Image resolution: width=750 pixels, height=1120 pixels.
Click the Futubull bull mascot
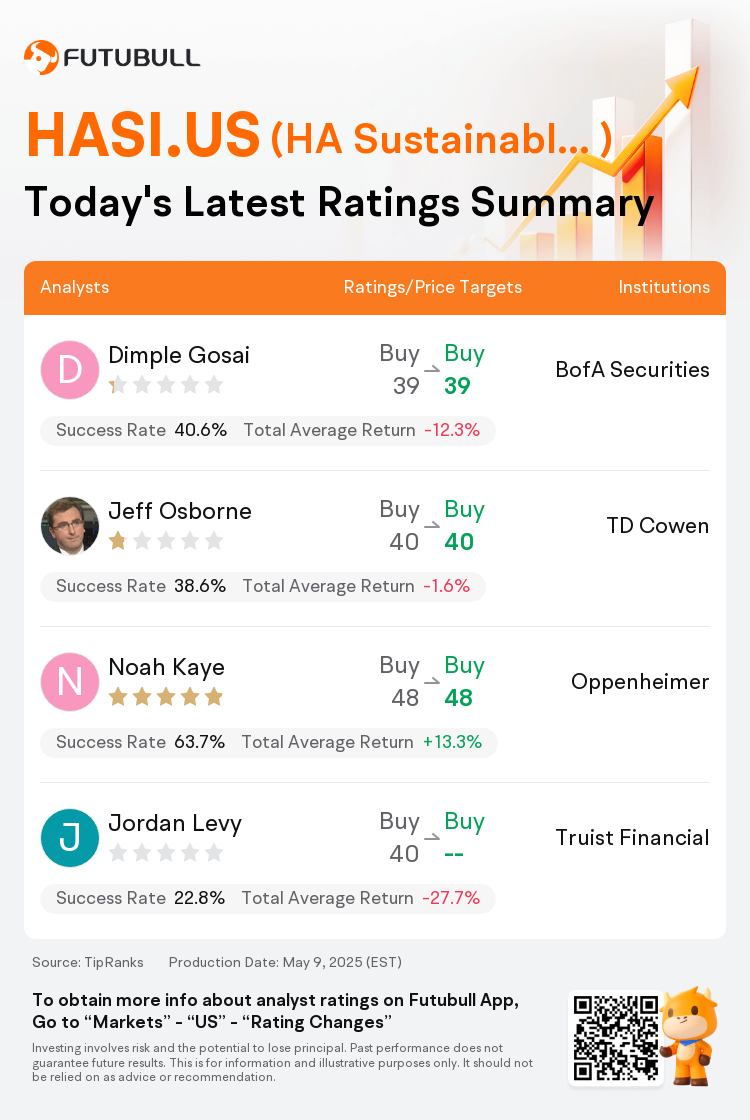(x=689, y=1036)
